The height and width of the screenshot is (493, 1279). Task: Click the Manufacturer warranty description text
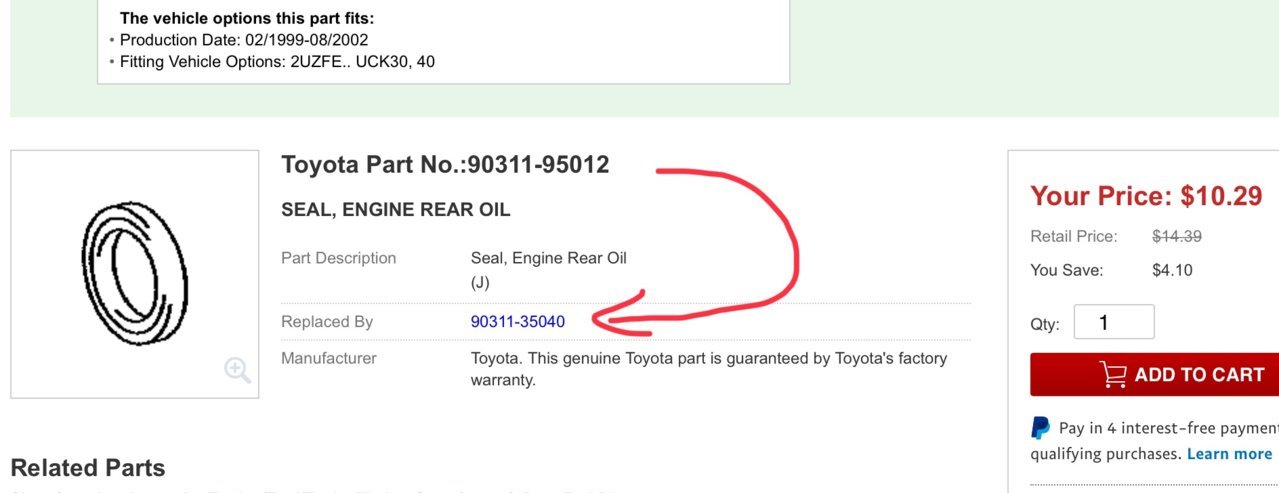pos(709,369)
